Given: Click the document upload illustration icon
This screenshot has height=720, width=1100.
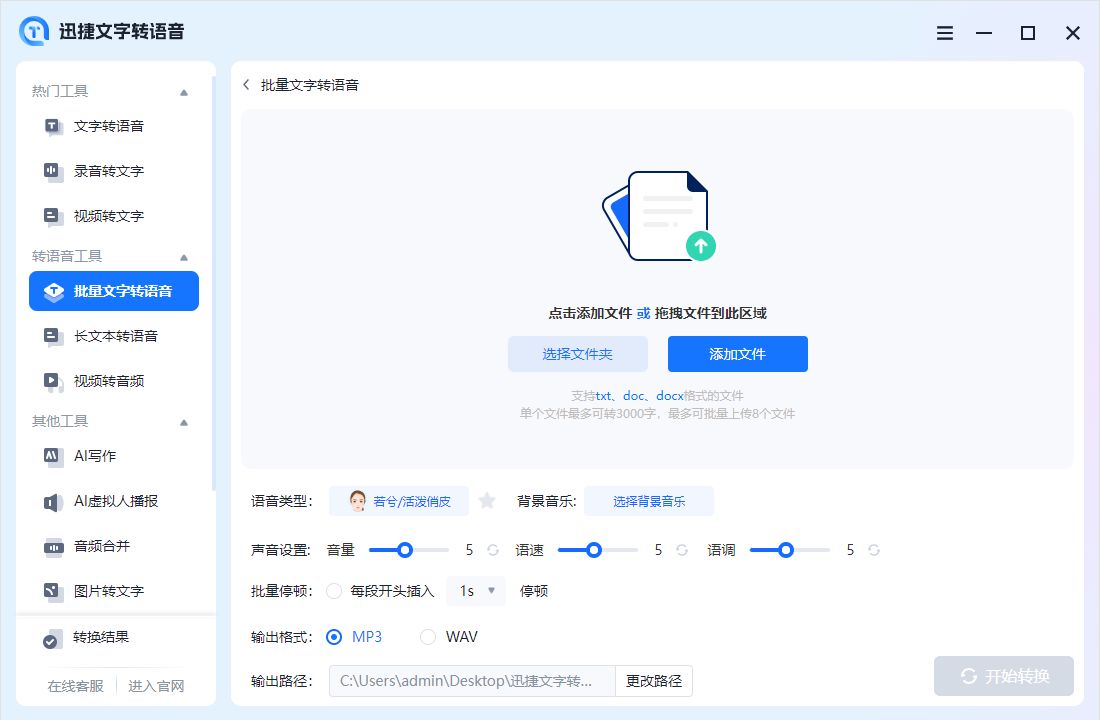Looking at the screenshot, I should (659, 215).
